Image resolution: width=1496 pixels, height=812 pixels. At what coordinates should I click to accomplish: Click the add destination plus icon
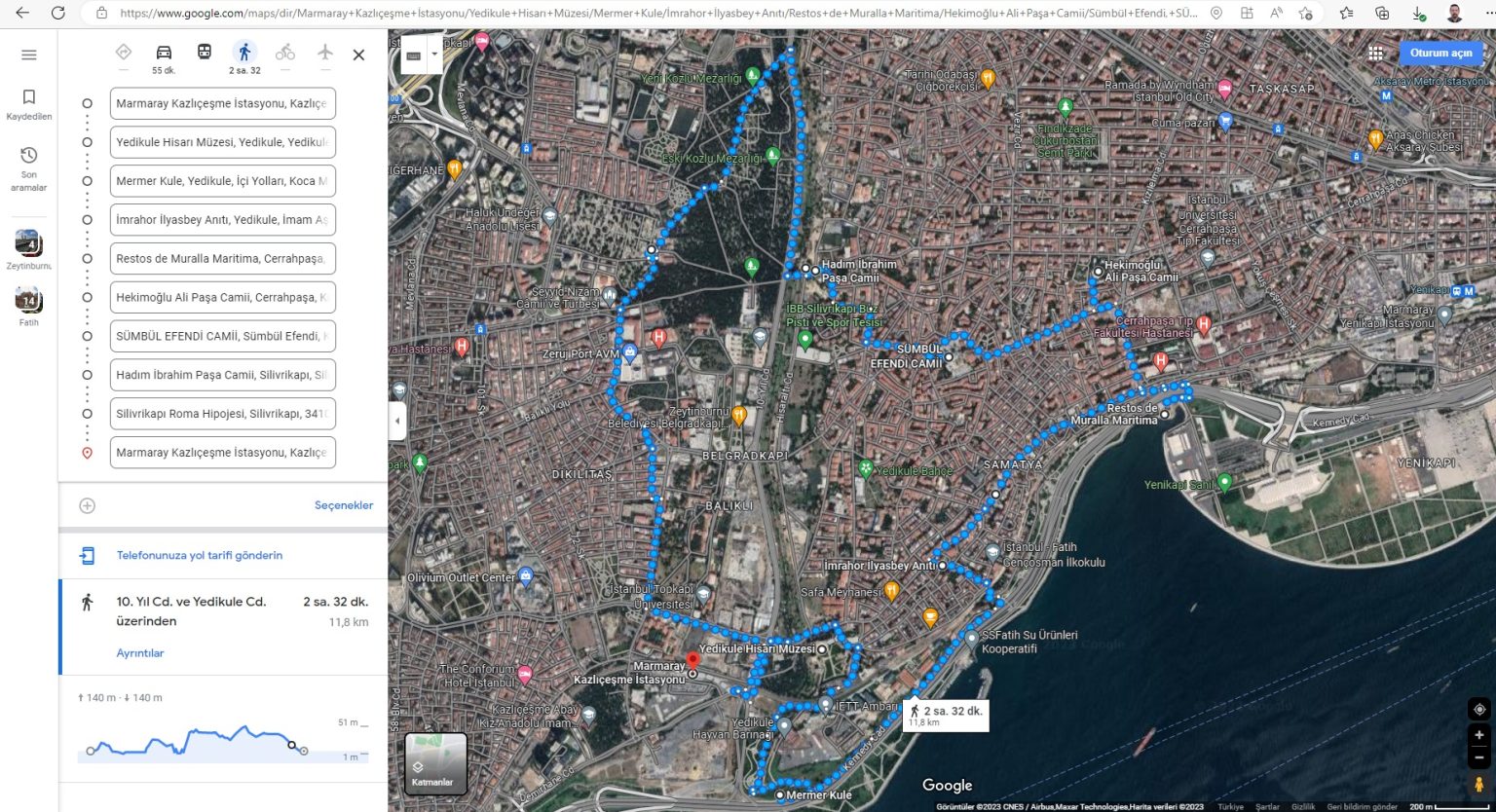coord(87,504)
